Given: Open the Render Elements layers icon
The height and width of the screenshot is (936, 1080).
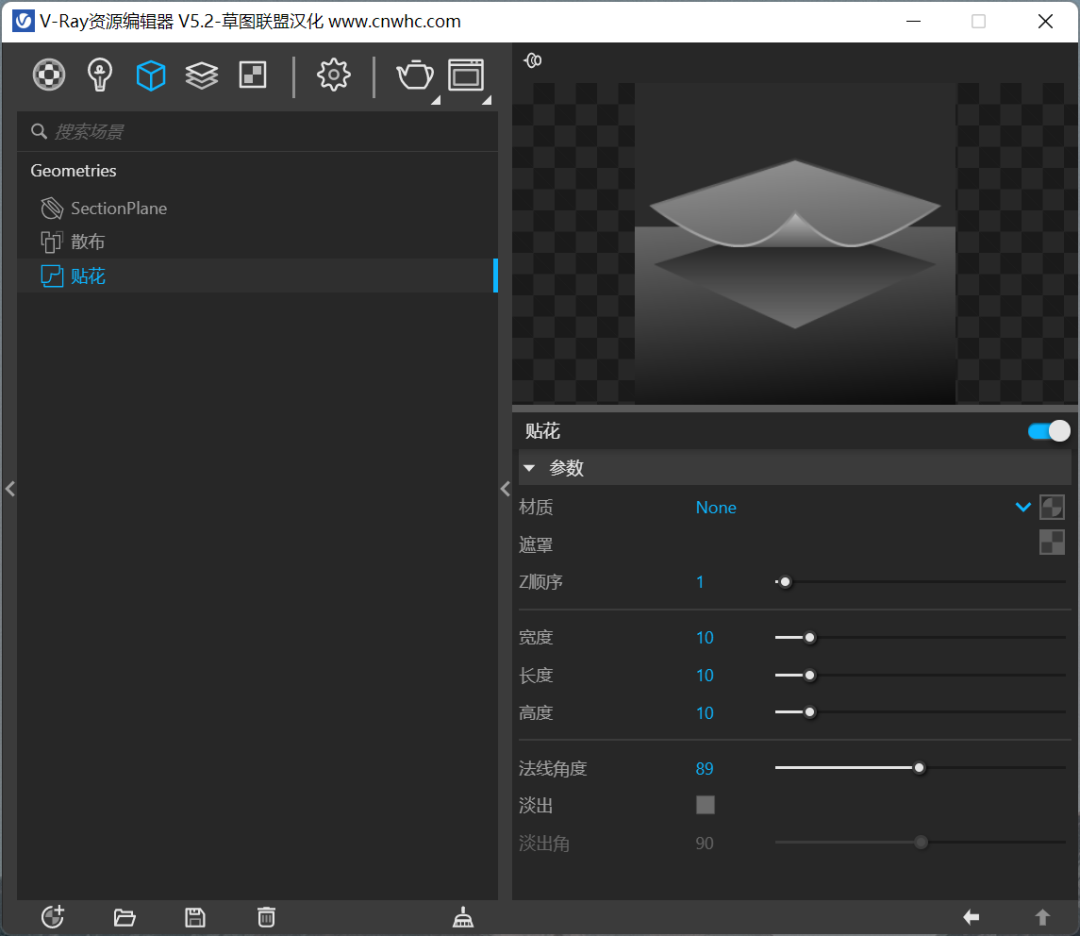Looking at the screenshot, I should click(x=202, y=75).
